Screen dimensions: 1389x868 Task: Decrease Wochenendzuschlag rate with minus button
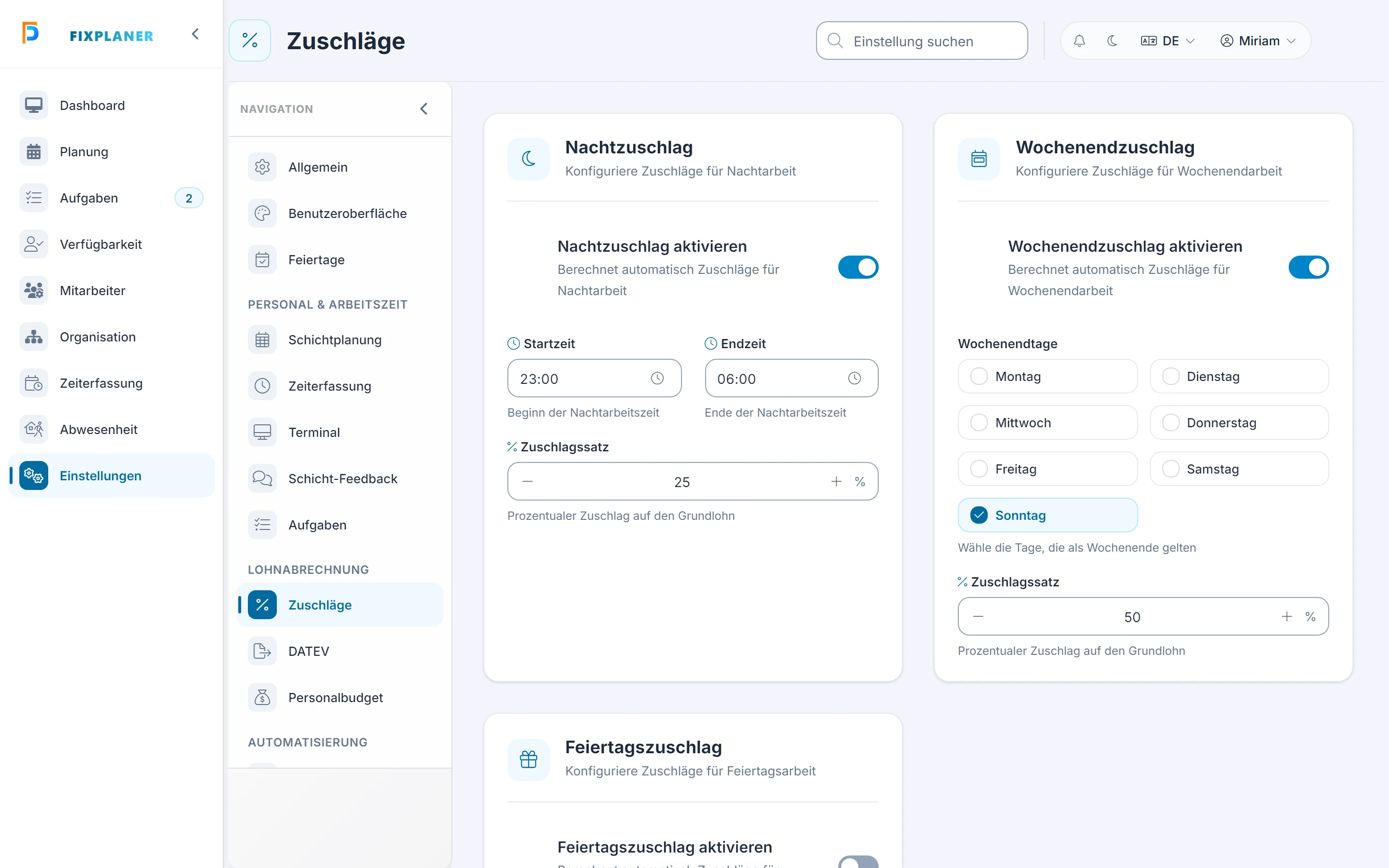(x=979, y=617)
